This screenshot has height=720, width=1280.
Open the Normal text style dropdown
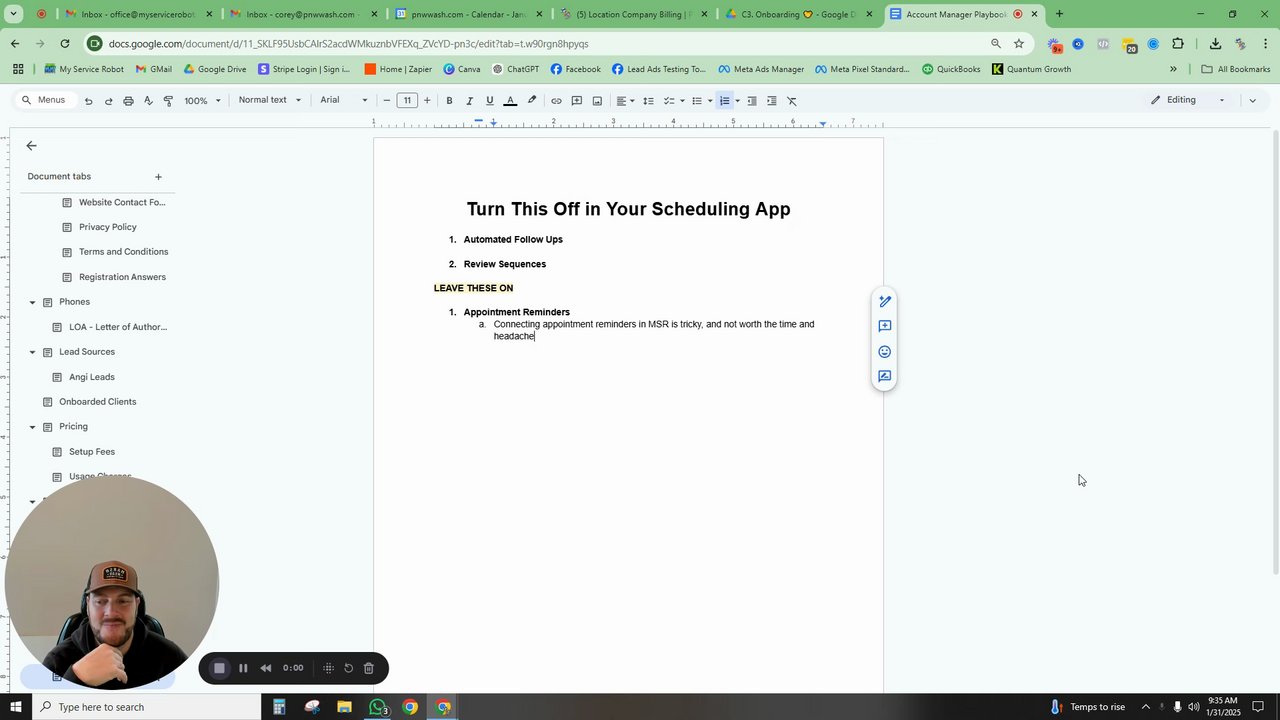(x=269, y=101)
